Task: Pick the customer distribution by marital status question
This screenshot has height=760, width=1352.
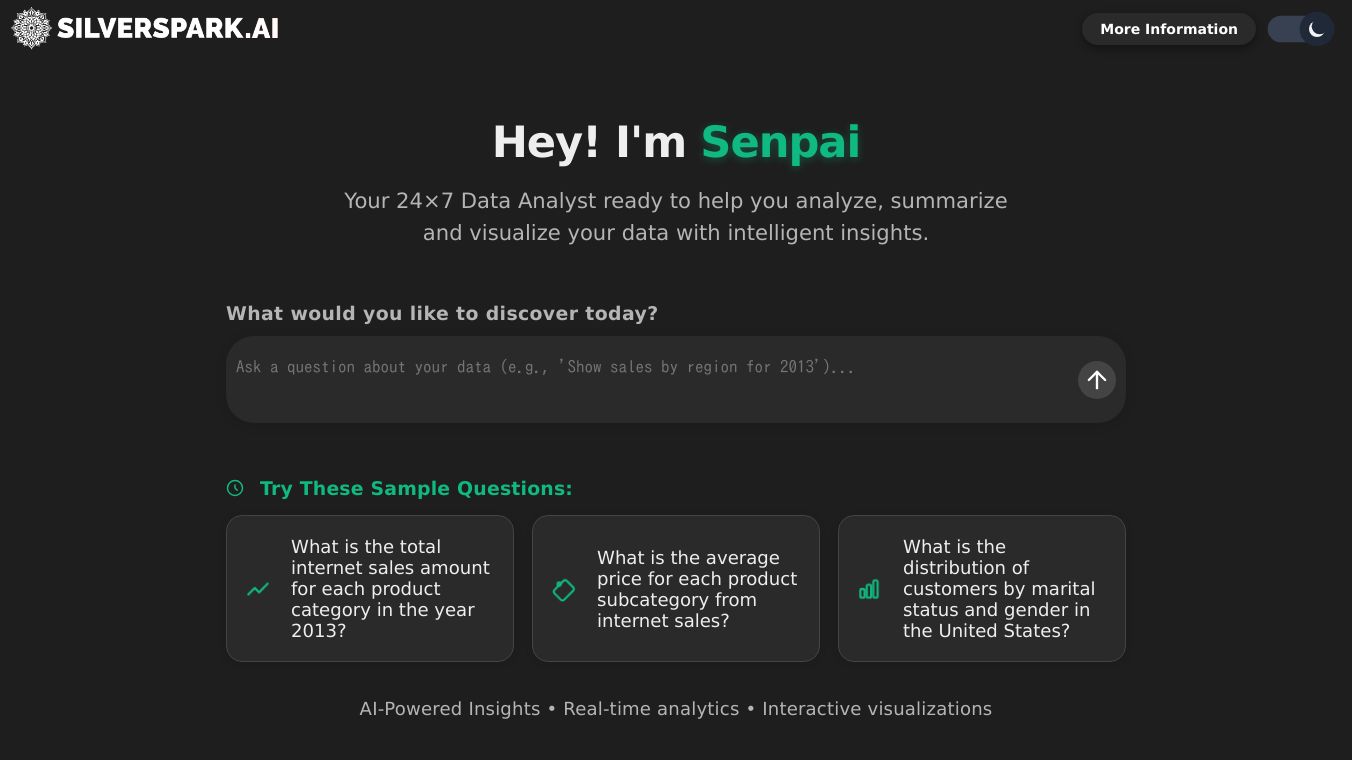Action: [998, 588]
